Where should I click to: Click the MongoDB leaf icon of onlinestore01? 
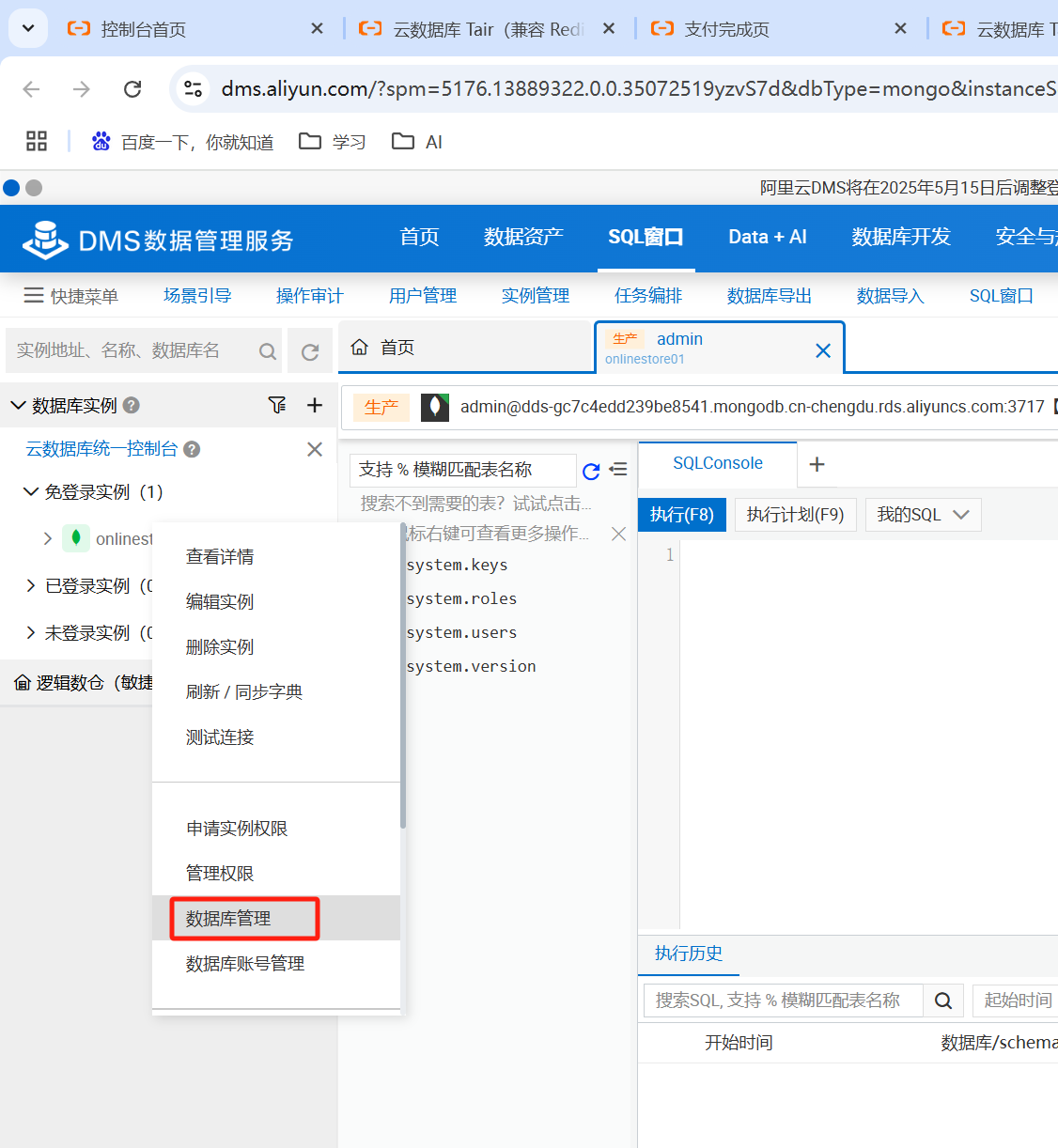pos(76,538)
